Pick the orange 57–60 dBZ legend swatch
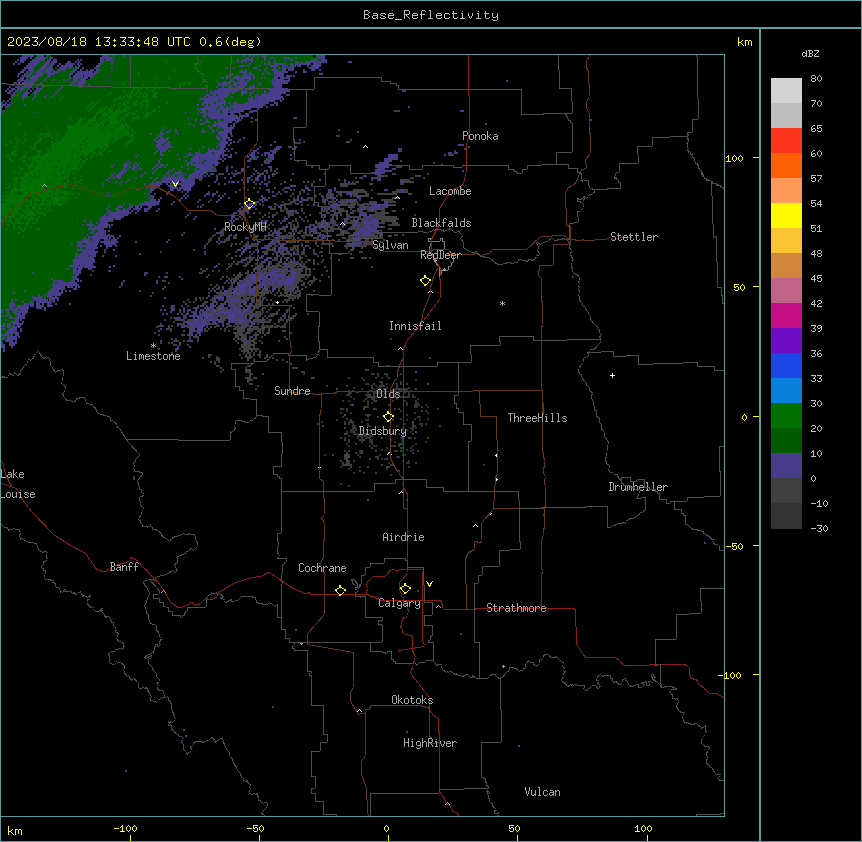The image size is (862, 842). coord(786,165)
